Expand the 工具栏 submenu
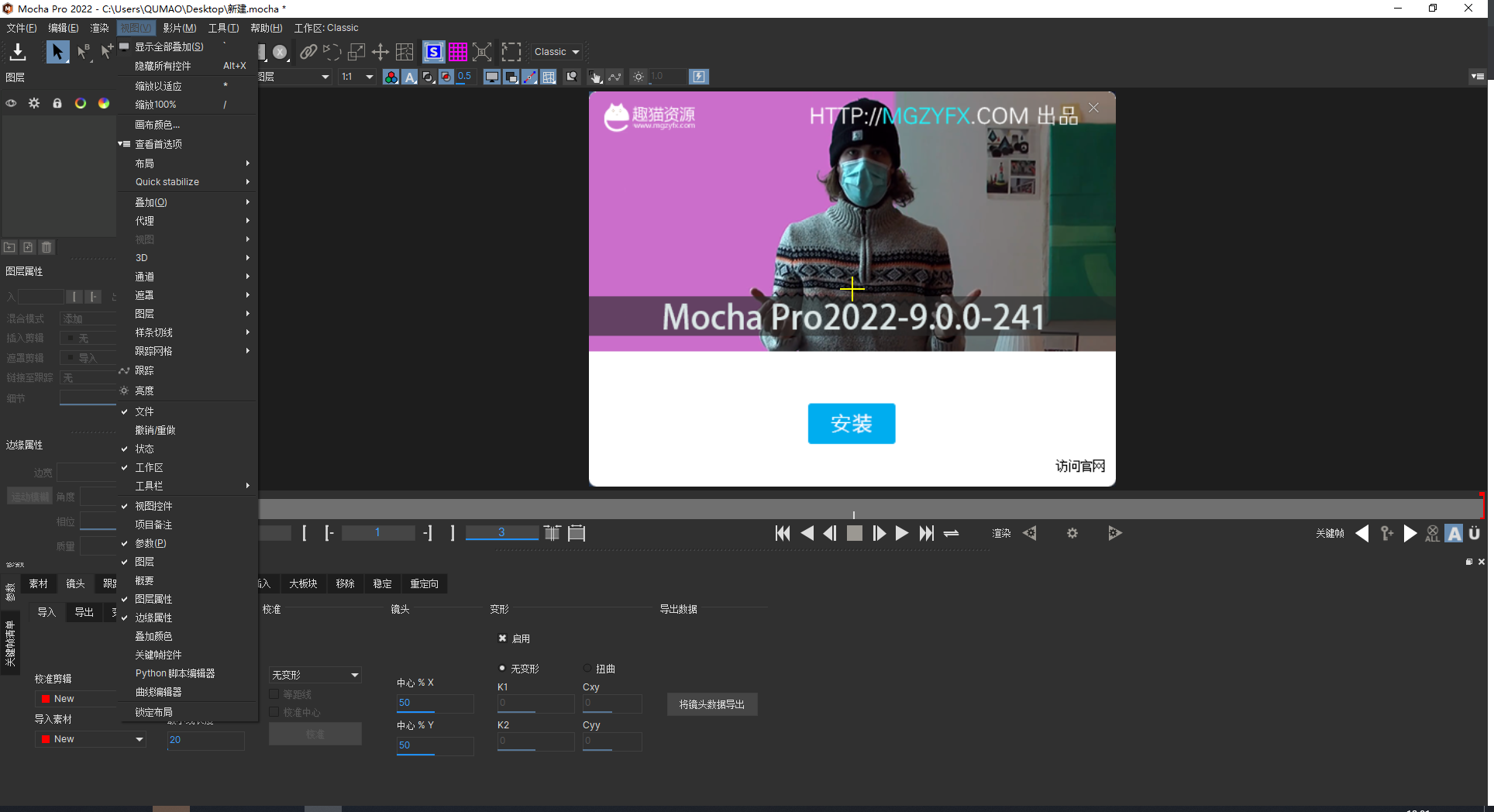 pos(187,486)
